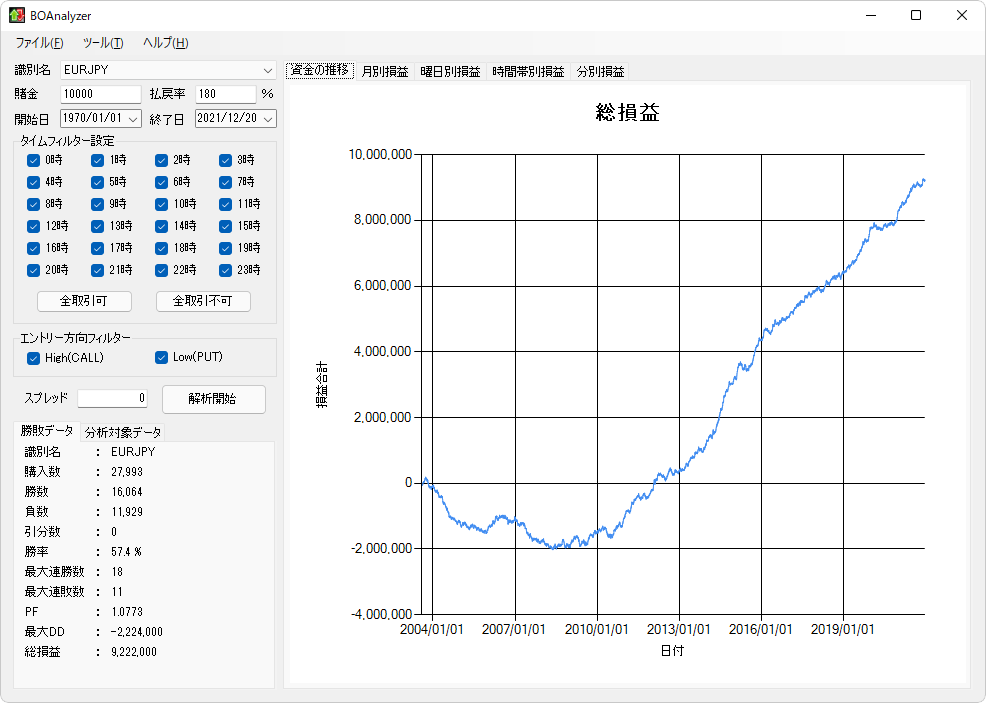This screenshot has height=703, width=986.
Task: Click the 勝数 value 16,064
Action: coord(127,492)
